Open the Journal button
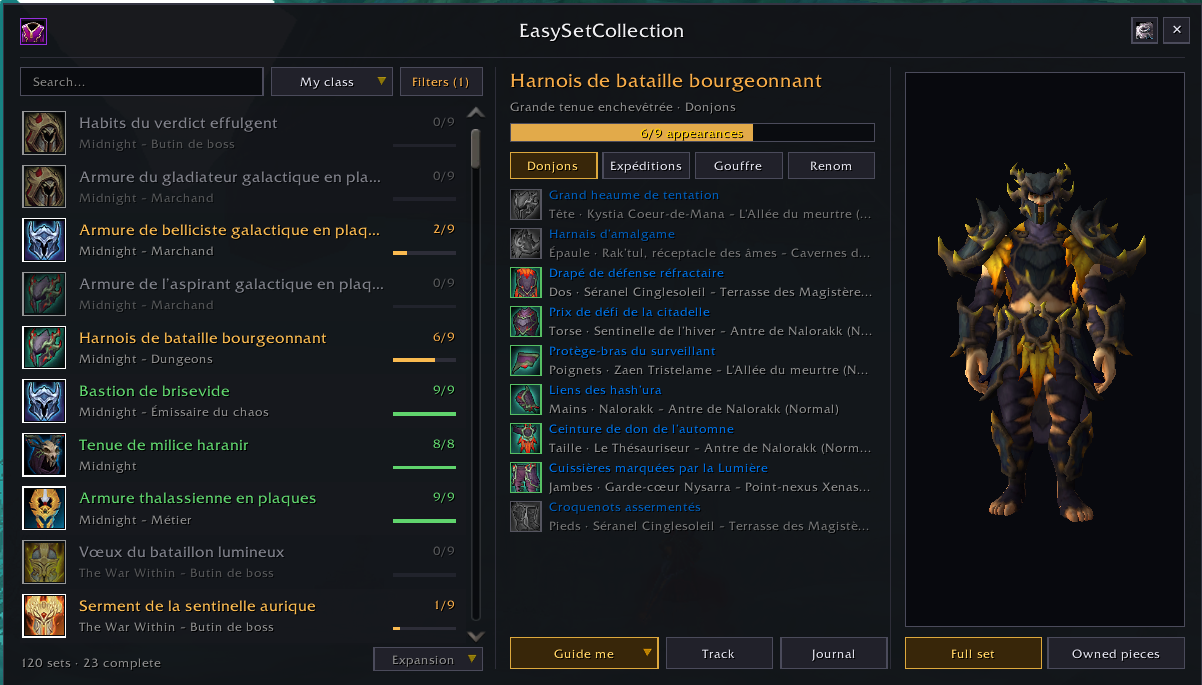Viewport: 1202px width, 685px height. [834, 653]
